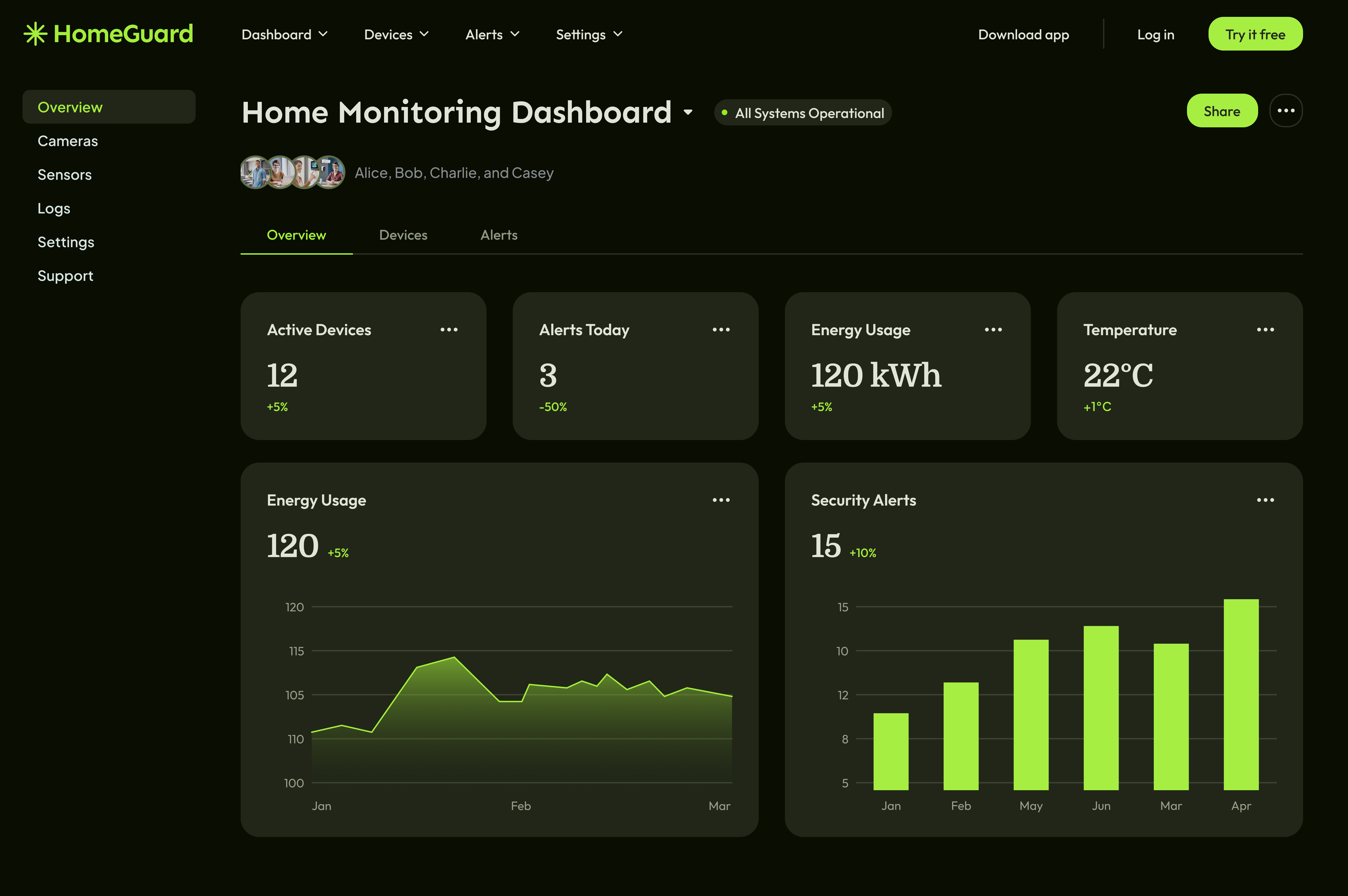Image resolution: width=1348 pixels, height=896 pixels.
Task: Click the Jan bar in Security Alerts chart
Action: [x=891, y=751]
